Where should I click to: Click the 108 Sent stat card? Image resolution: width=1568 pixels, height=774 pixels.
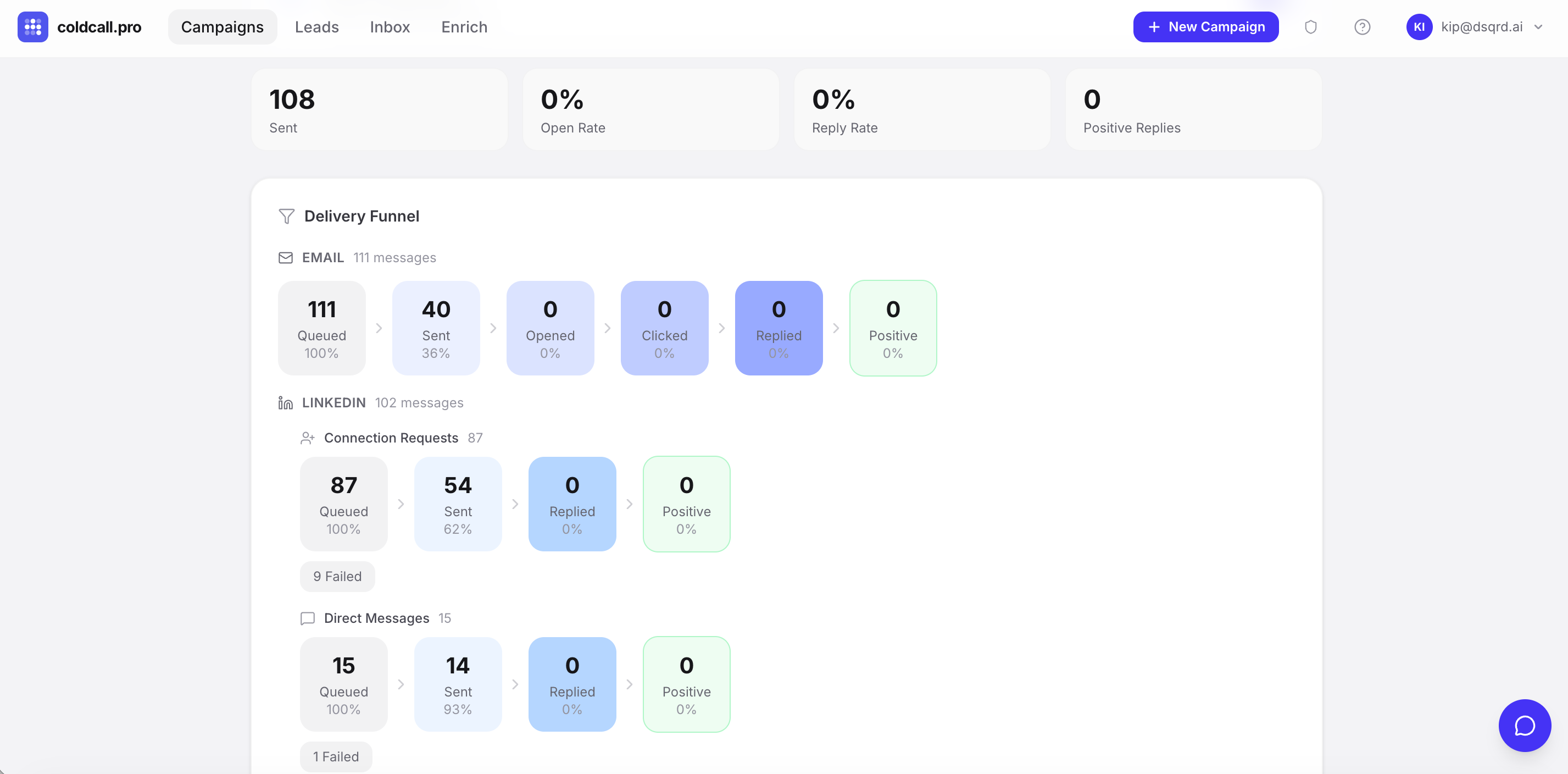[379, 109]
